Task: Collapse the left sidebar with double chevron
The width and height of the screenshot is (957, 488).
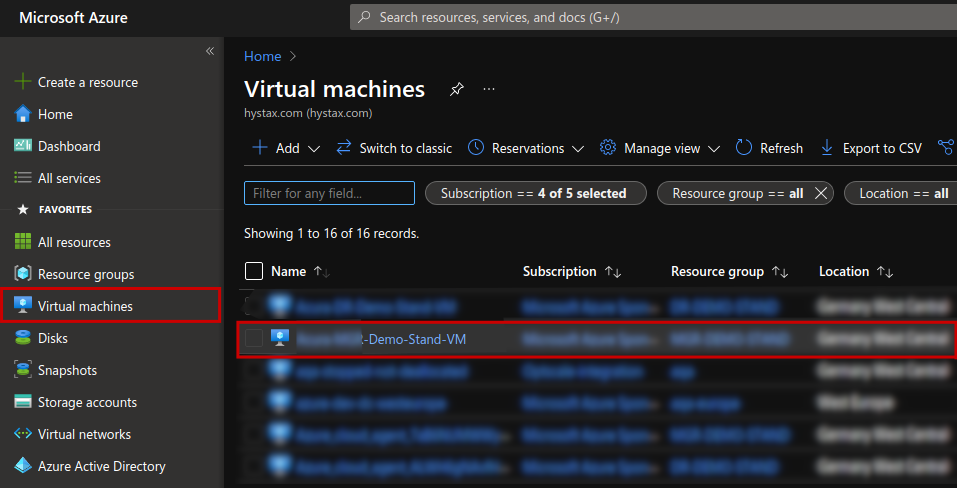Action: pyautogui.click(x=210, y=51)
